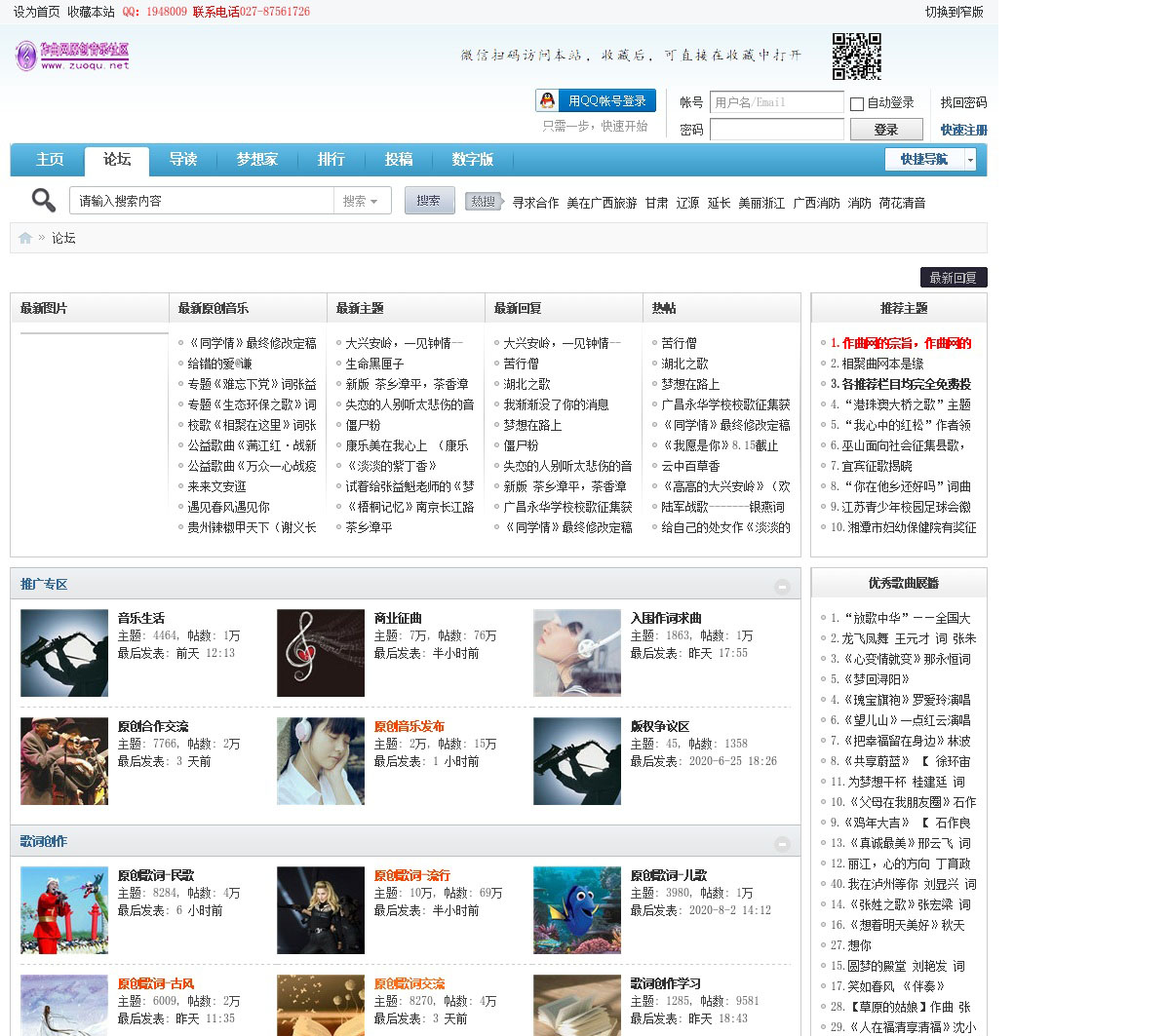This screenshot has height=1036, width=1170.
Task: Collapse the 推广专区 section
Action: pos(782,586)
